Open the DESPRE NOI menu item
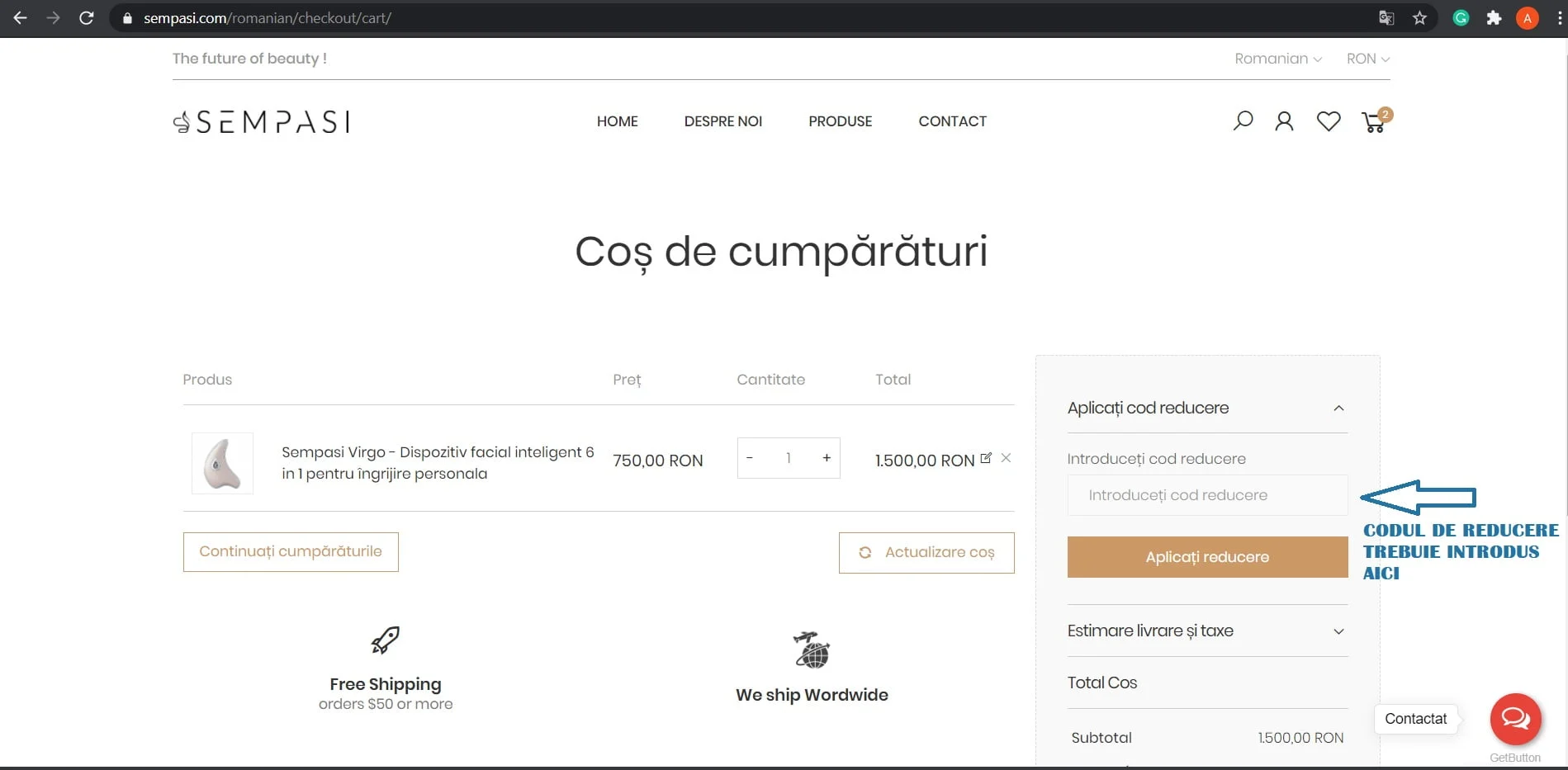Viewport: 1568px width, 770px height. (722, 121)
